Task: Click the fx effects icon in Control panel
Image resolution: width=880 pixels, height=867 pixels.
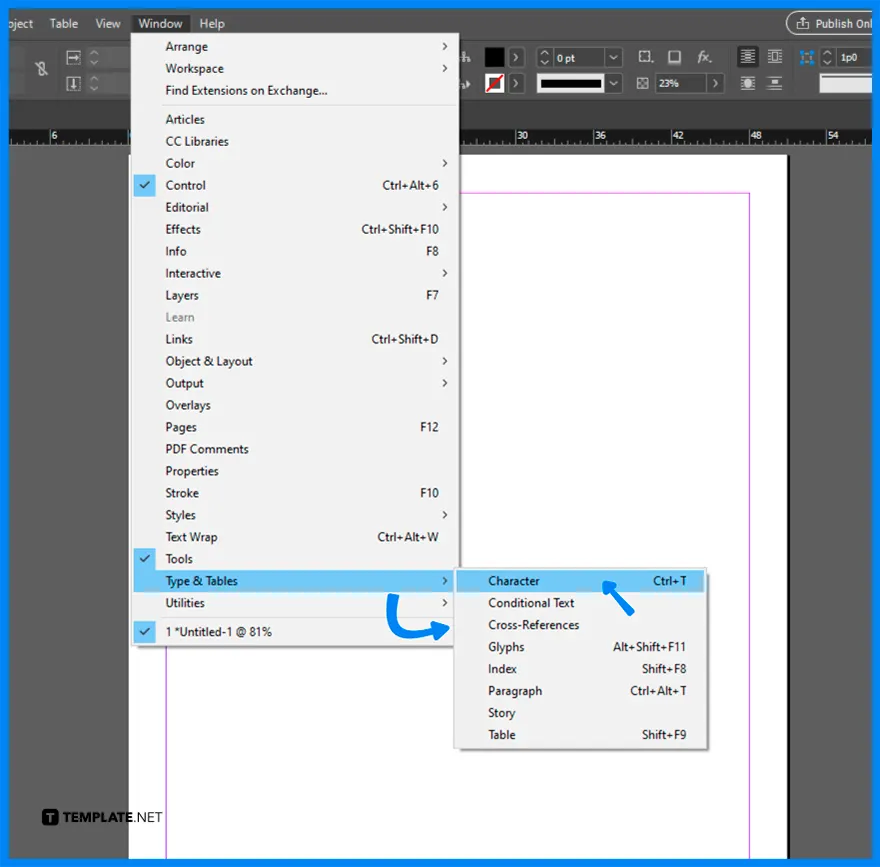Action: 705,57
